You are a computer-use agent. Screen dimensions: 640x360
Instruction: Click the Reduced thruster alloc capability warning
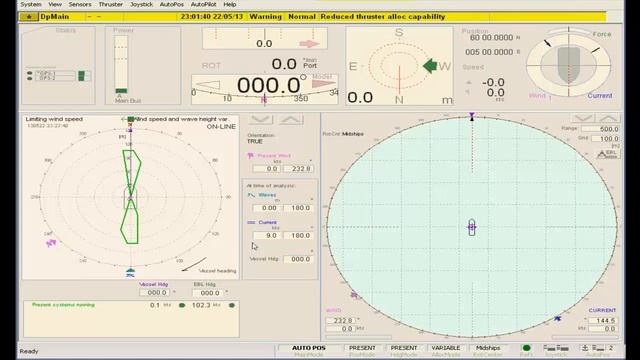click(x=382, y=17)
